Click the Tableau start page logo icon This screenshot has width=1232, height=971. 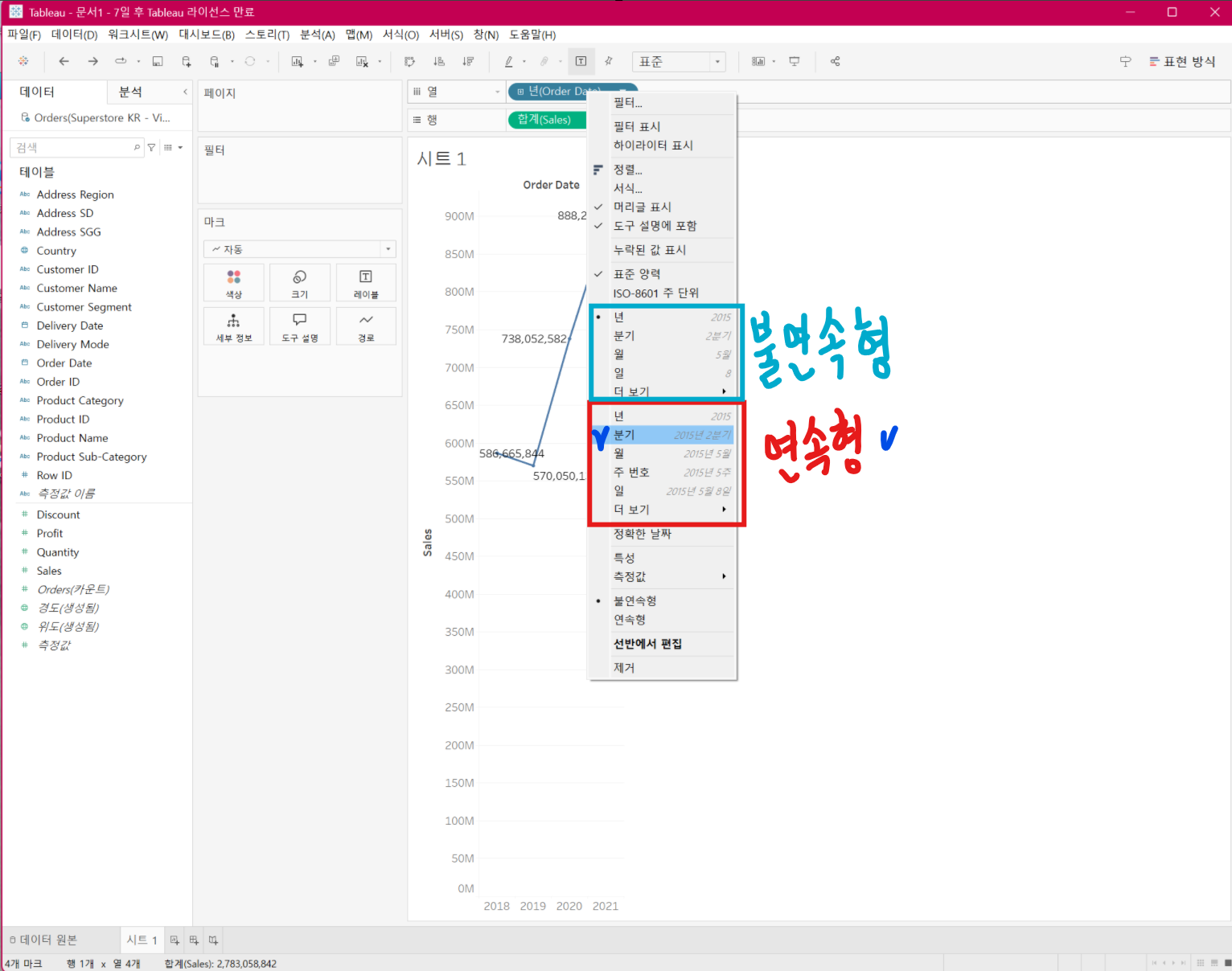pos(23,61)
